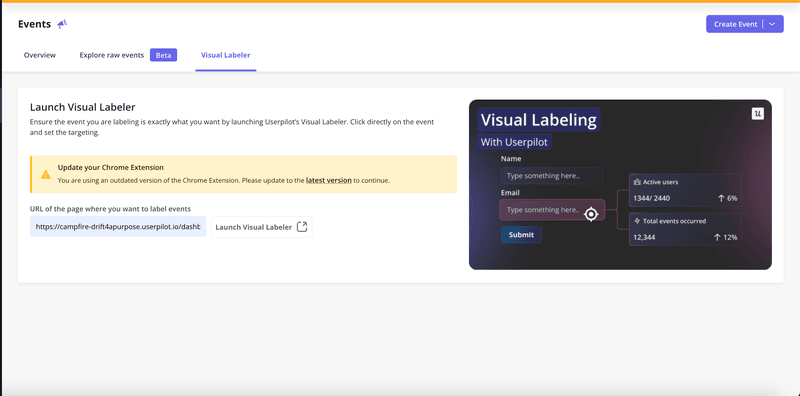Open the Create Event dropdown arrow
Screen dimensions: 800x396
click(772, 24)
